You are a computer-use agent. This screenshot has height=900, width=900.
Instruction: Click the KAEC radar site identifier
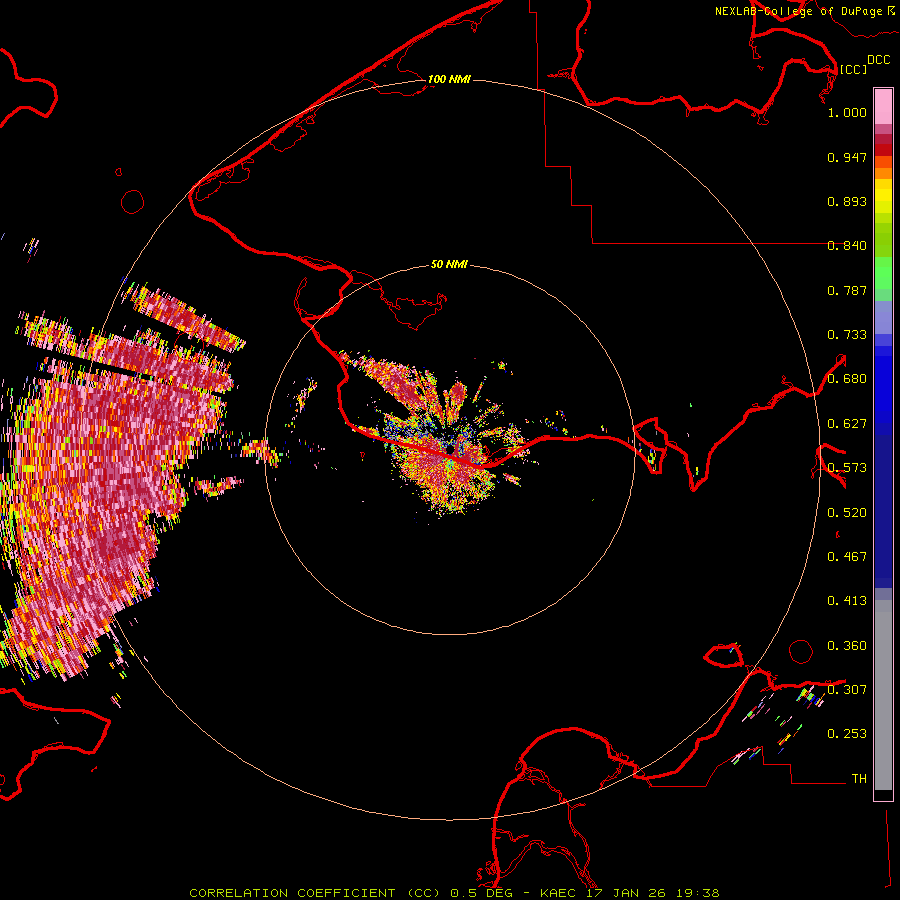(x=557, y=893)
